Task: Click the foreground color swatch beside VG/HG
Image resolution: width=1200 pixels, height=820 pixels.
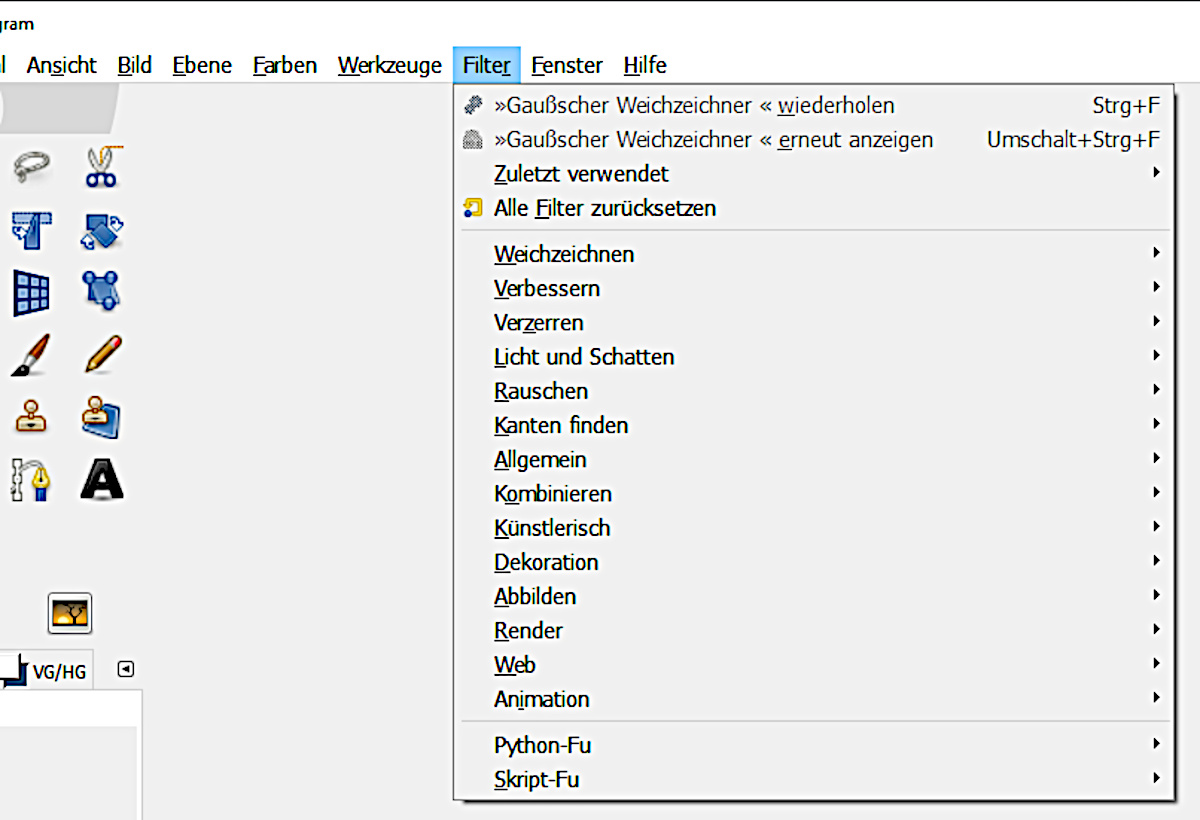Action: [x=12, y=668]
